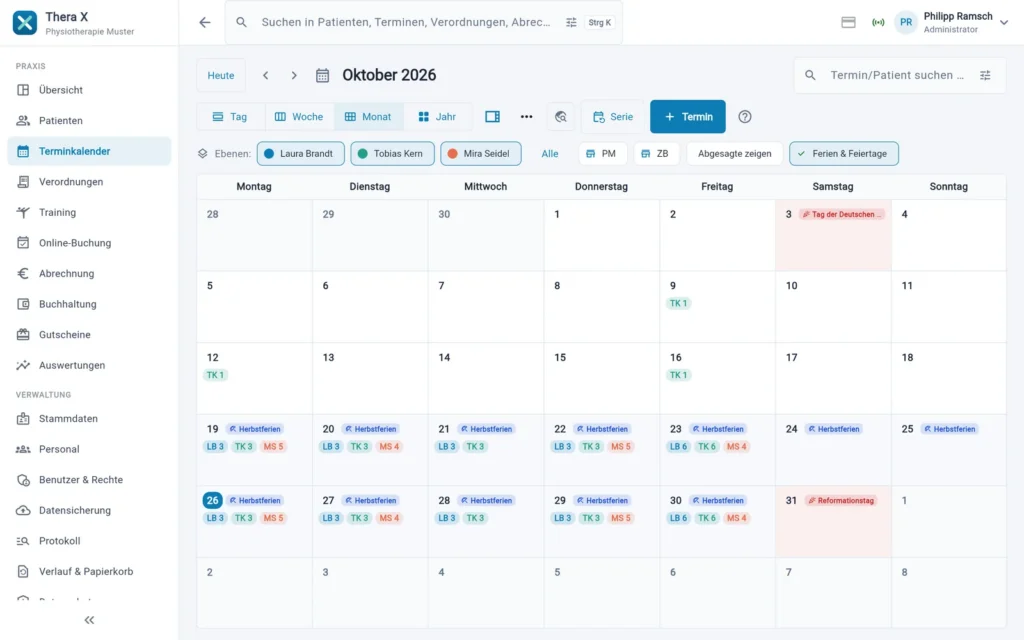Open the free-slot search magnifier icon

[561, 117]
